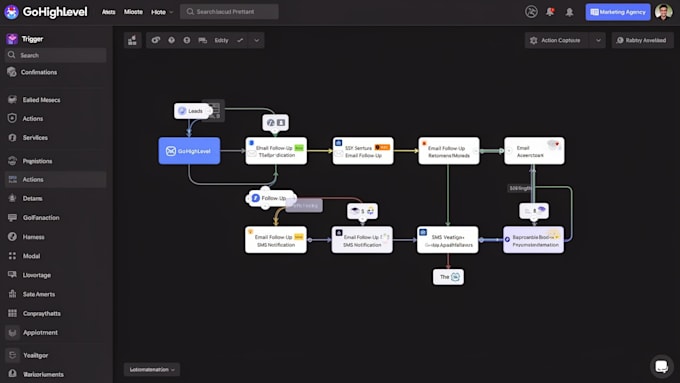Open the Lotomatenatrion dropdown at bottom
The image size is (680, 383).
click(152, 370)
